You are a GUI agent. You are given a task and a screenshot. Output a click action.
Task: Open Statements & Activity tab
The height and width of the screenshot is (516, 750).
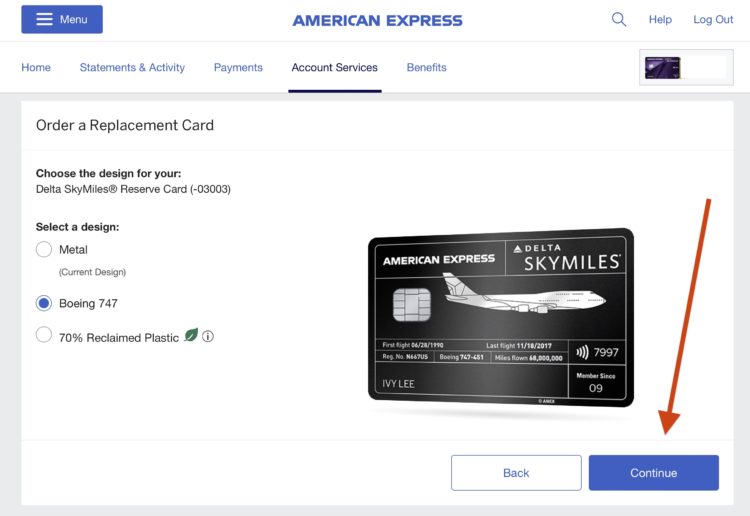pos(132,68)
